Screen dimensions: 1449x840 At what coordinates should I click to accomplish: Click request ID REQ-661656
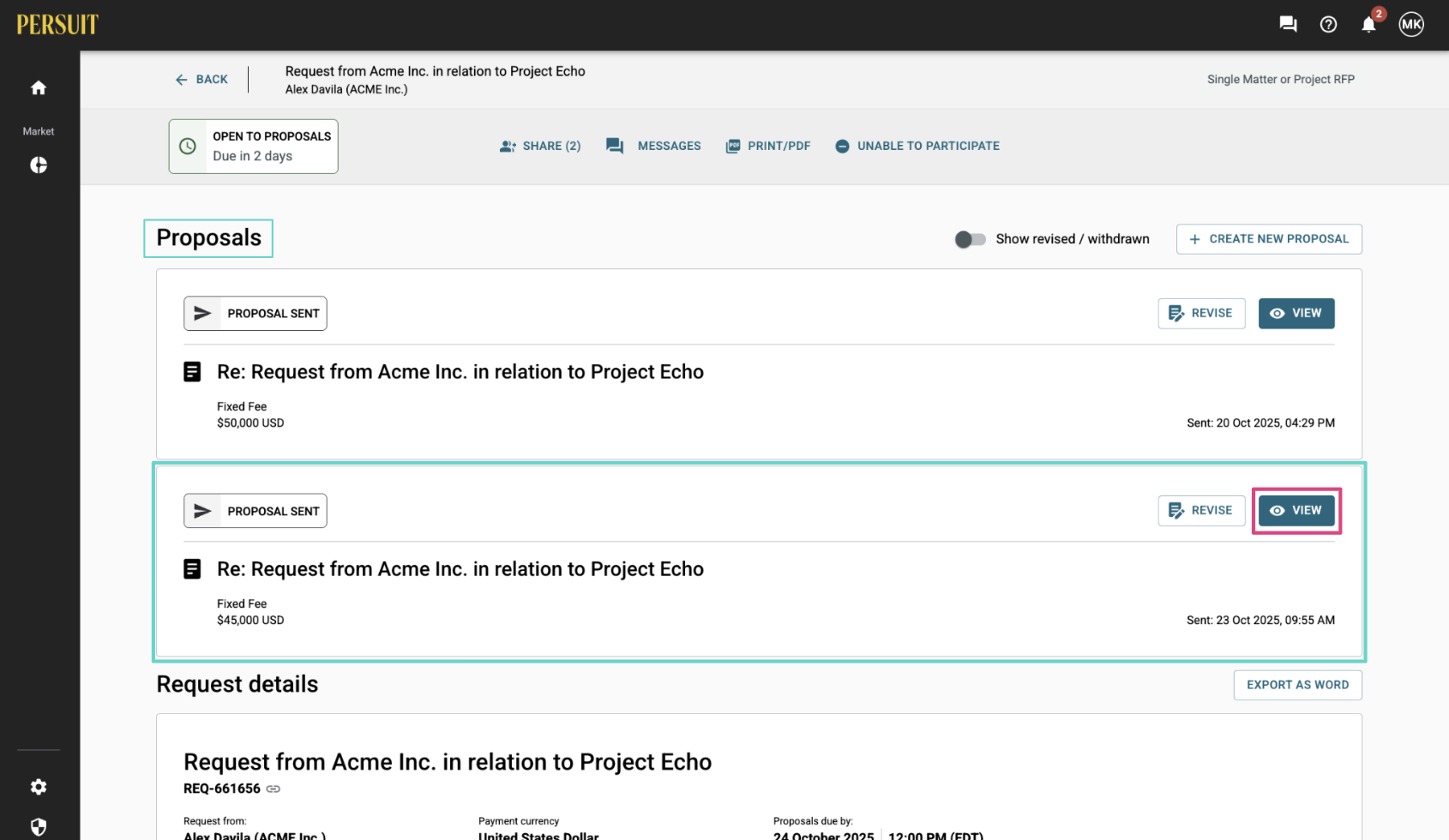point(222,789)
